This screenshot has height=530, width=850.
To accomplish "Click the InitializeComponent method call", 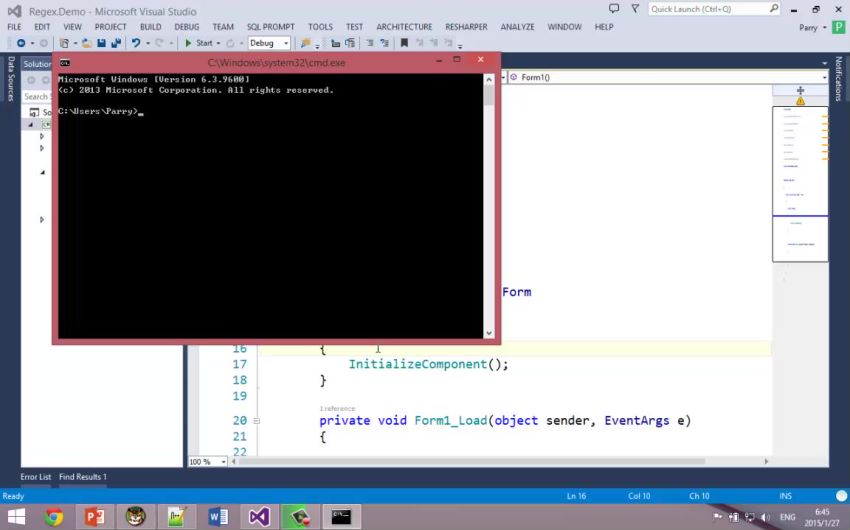I will click(417, 364).
